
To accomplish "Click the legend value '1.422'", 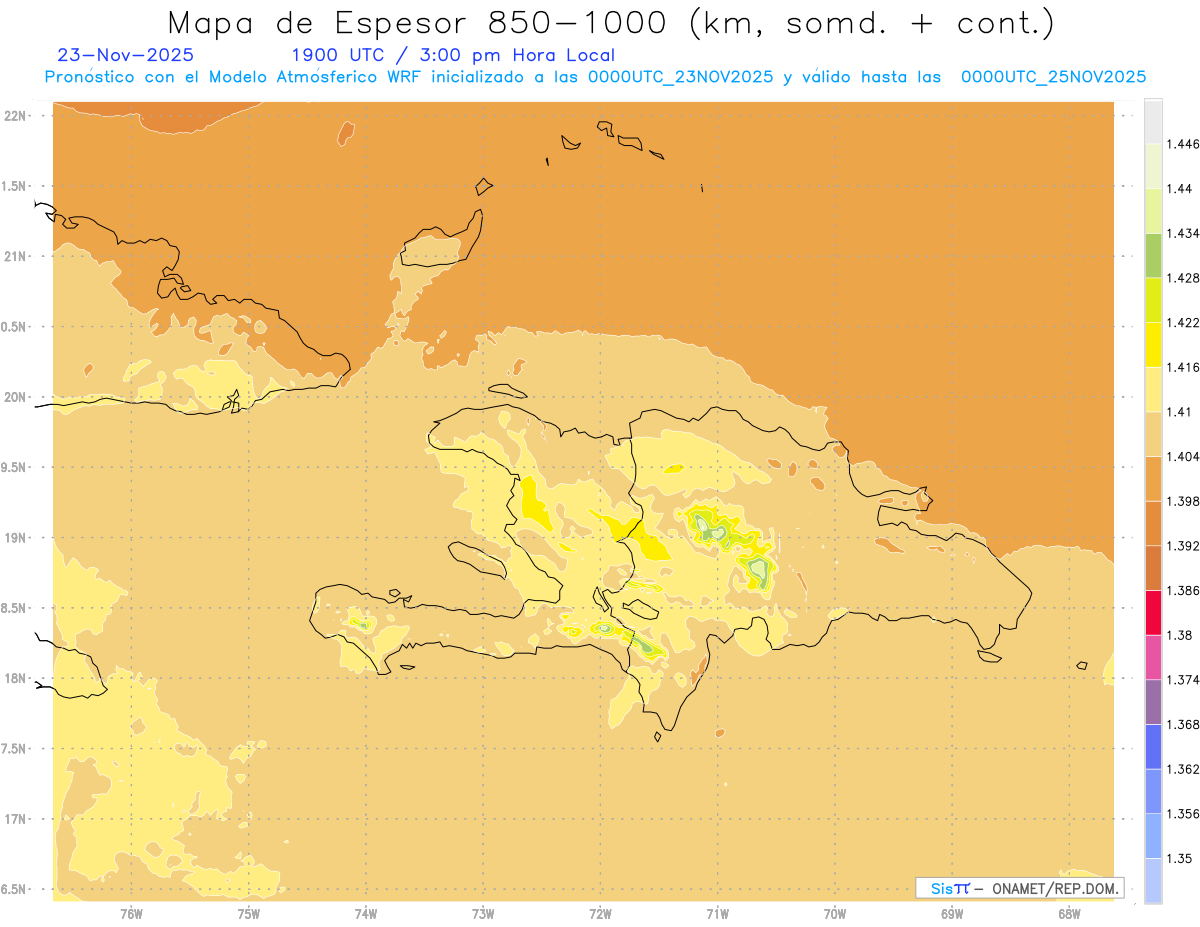I will tap(1183, 322).
